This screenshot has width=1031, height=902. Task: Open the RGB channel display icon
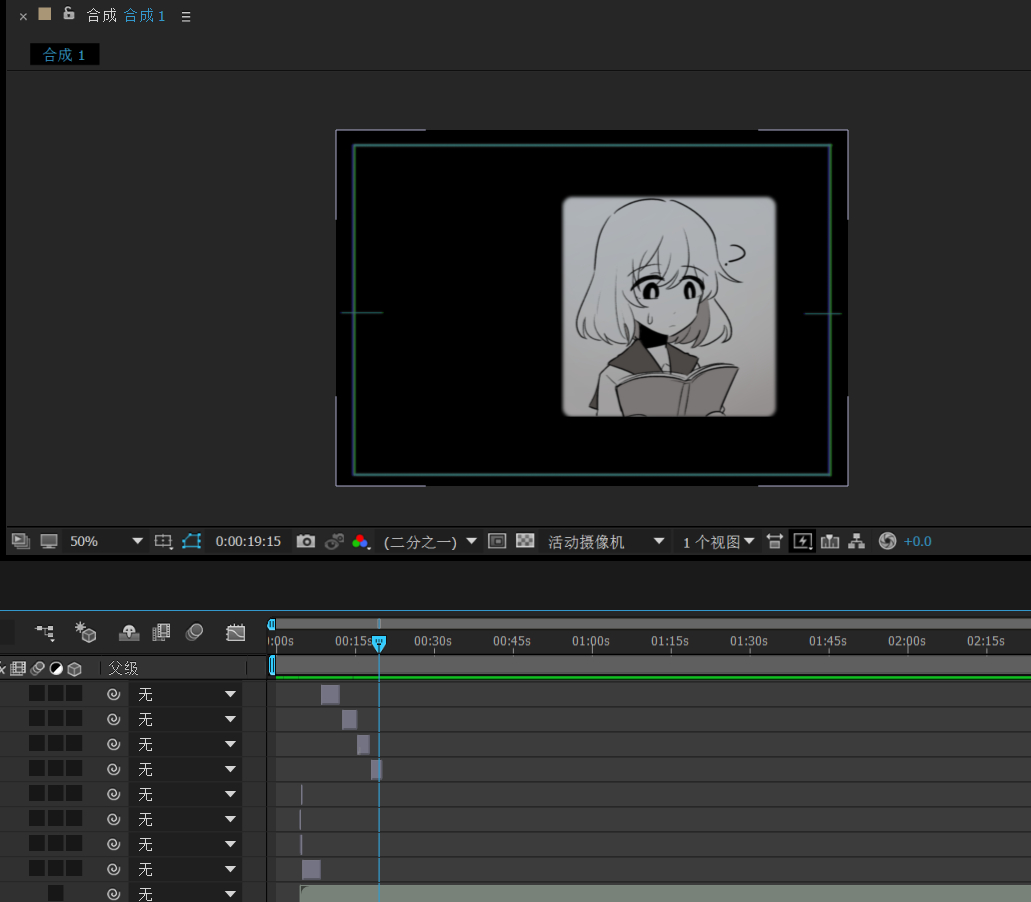click(361, 541)
